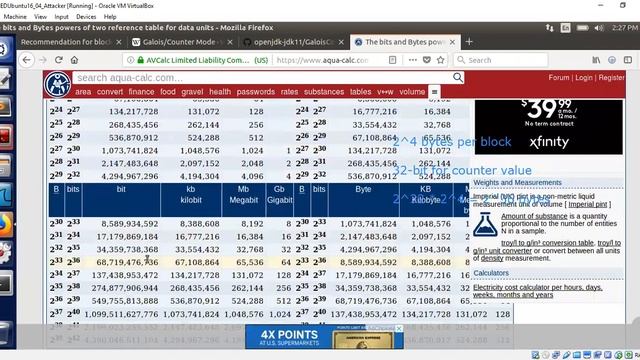The width and height of the screenshot is (640, 360).
Task: Click the network arrows indicator in panel
Action: click(x=549, y=28)
